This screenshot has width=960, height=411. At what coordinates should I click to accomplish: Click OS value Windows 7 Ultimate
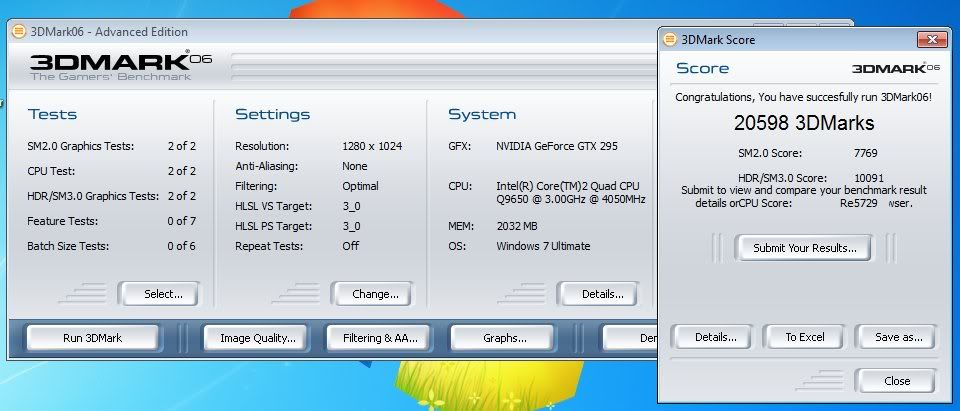[x=543, y=246]
